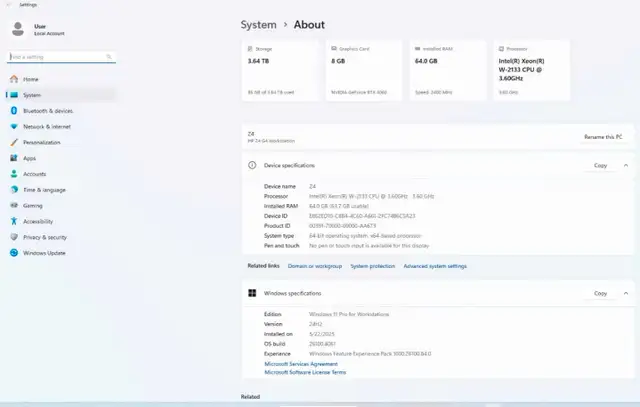Screen dimensions: 640x407
Task: Open System protection link
Action: (373, 266)
